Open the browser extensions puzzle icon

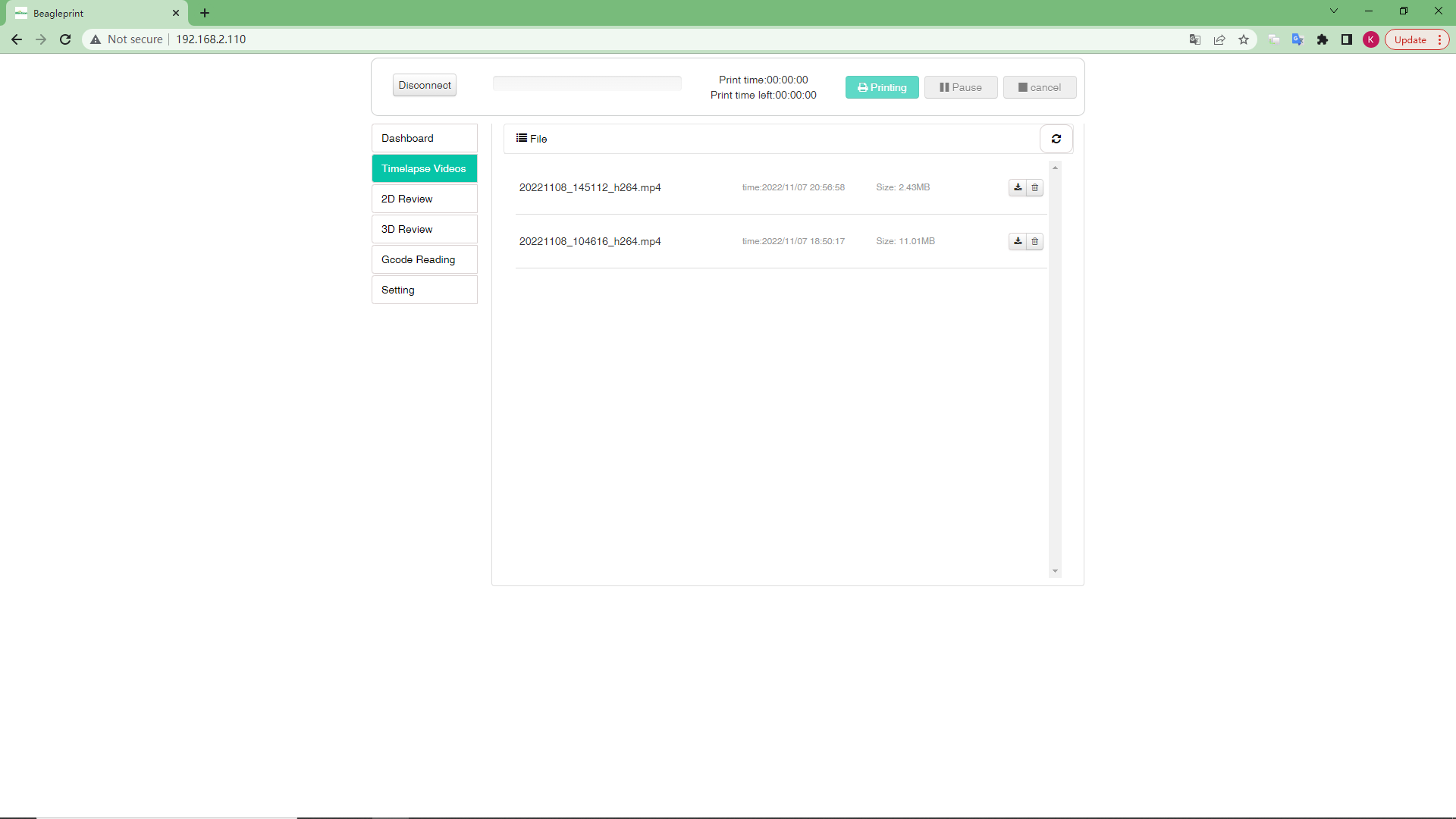pos(1323,39)
